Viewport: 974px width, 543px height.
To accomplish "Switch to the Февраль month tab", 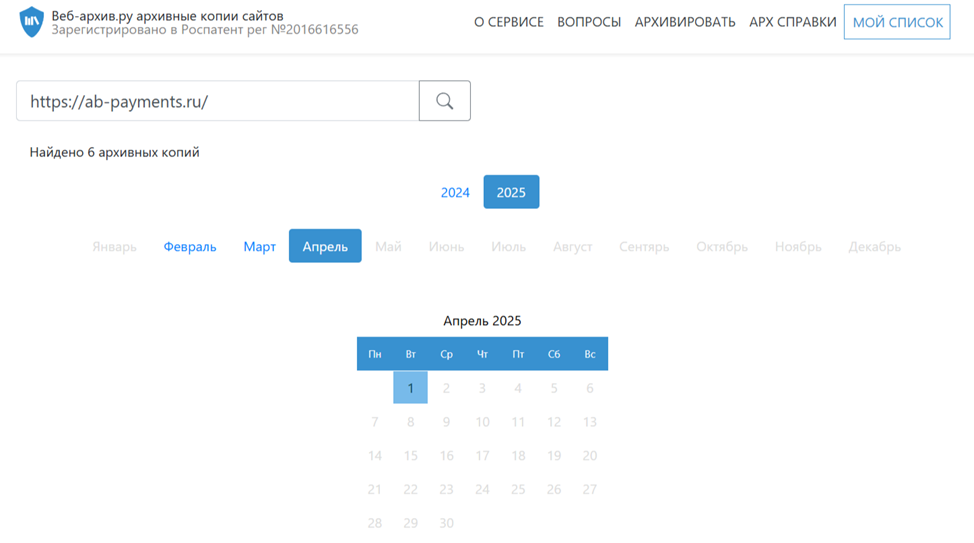I will [x=190, y=246].
